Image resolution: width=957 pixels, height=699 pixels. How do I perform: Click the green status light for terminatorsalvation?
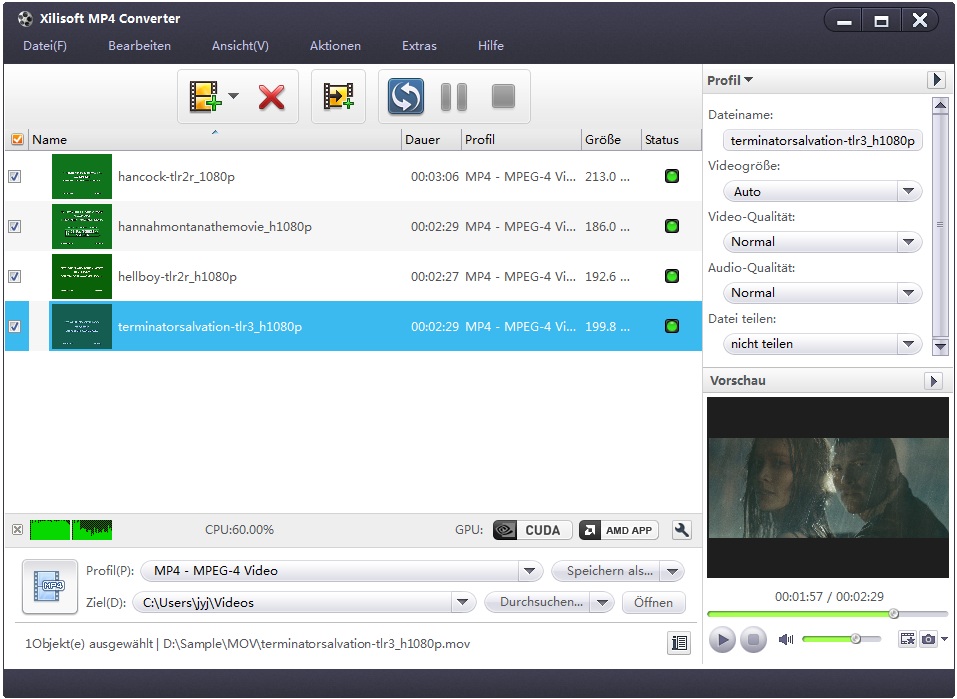point(671,327)
